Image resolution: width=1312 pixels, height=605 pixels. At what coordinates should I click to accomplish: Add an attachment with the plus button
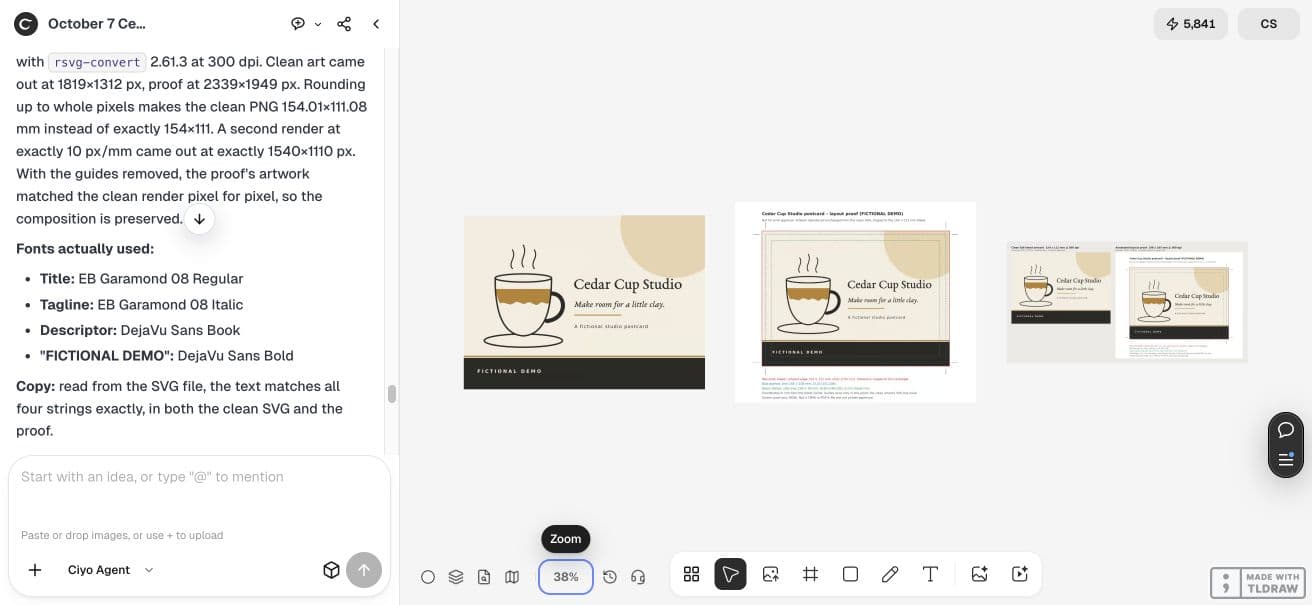click(x=35, y=570)
